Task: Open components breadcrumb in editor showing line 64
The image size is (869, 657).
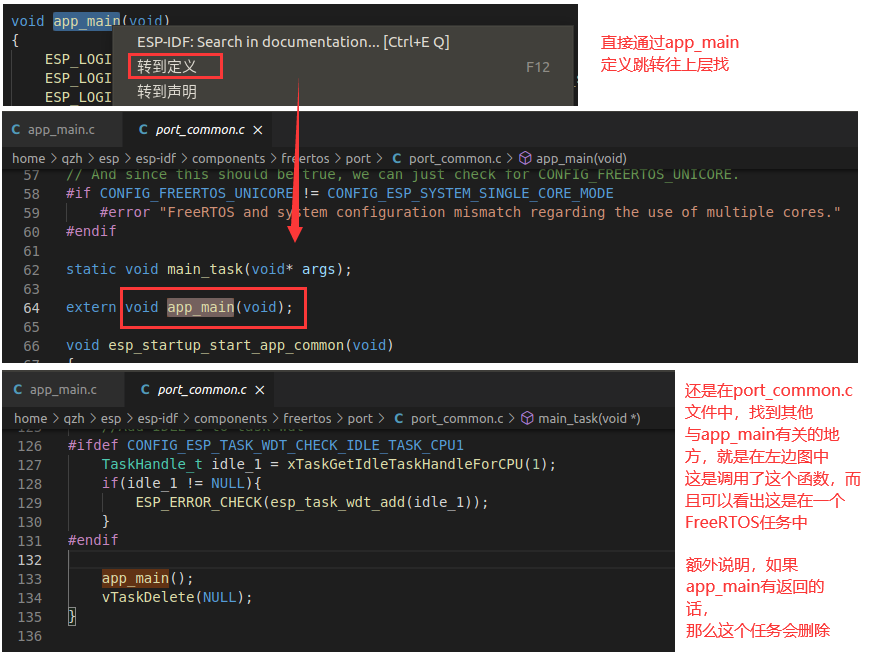Action: point(228,159)
